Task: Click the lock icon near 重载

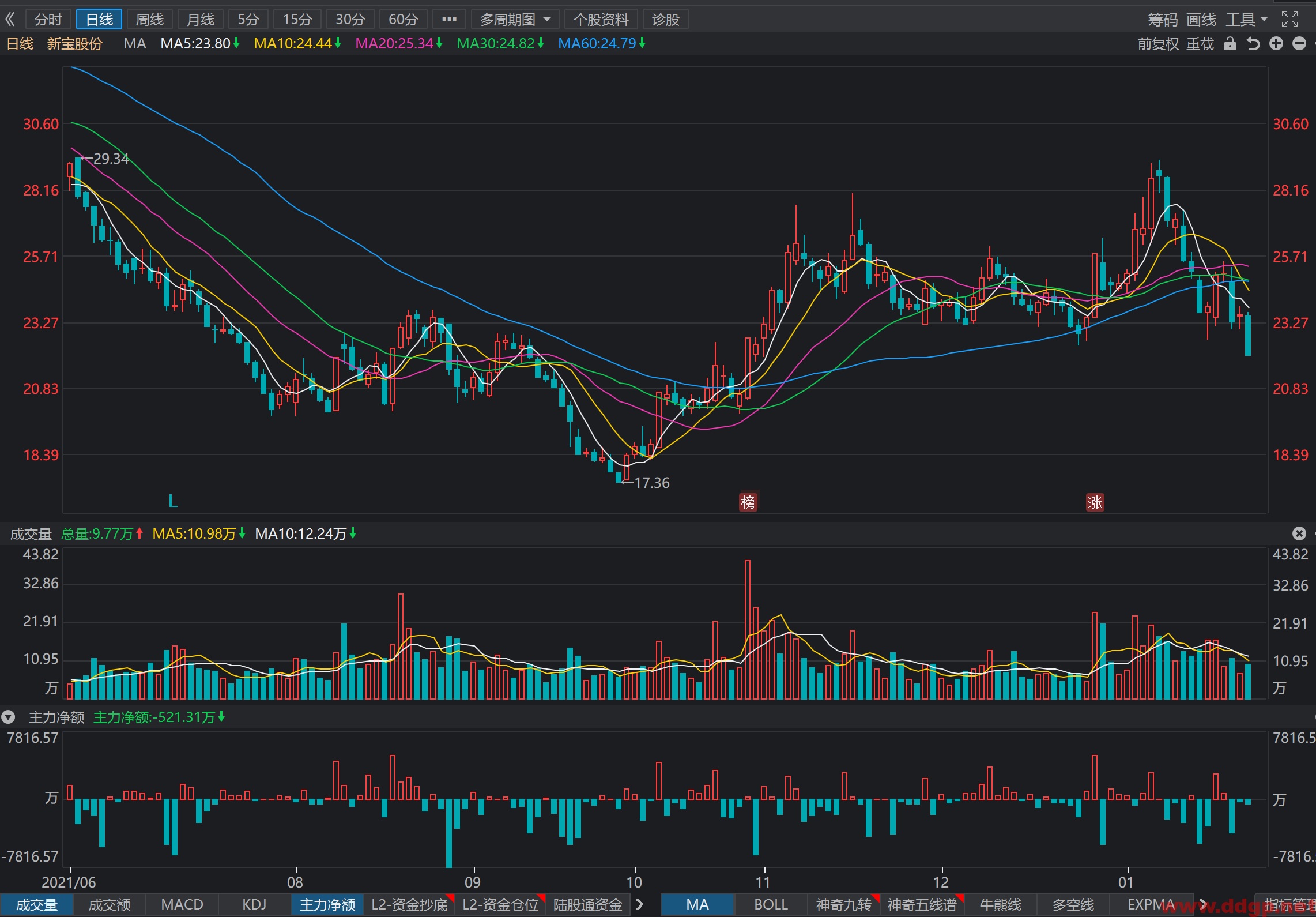Action: tap(1230, 44)
